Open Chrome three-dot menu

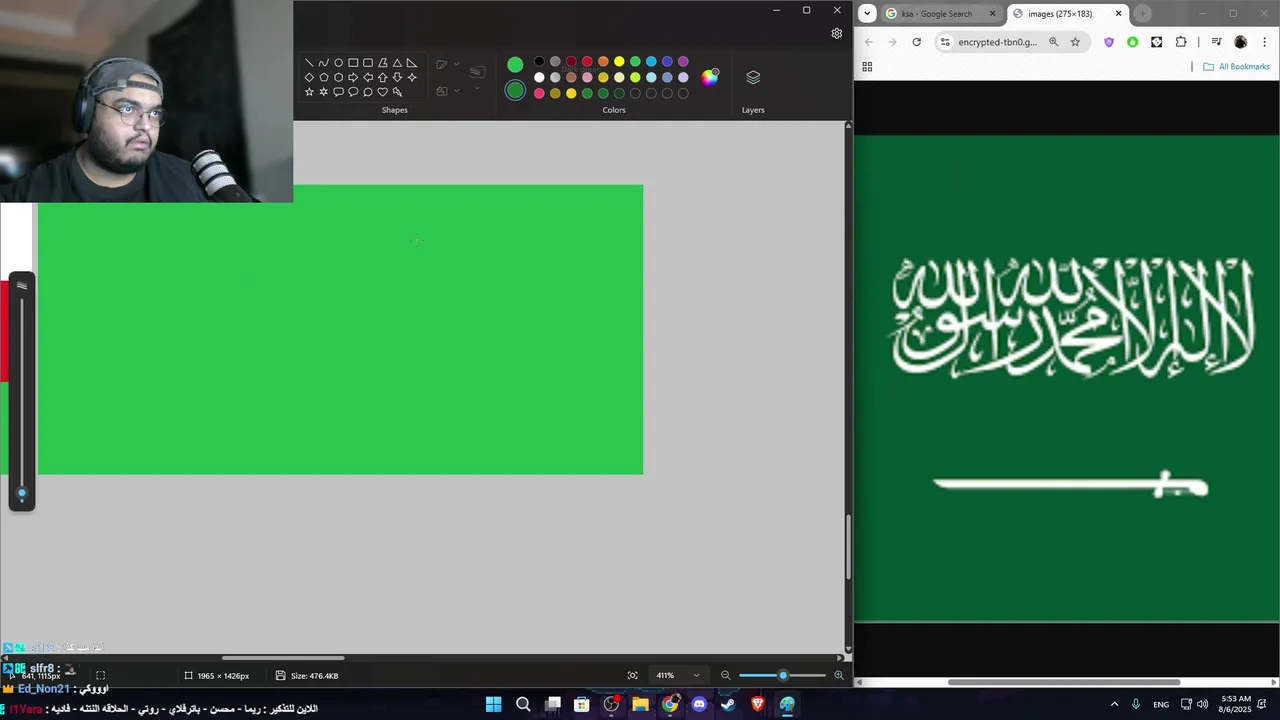click(1265, 42)
